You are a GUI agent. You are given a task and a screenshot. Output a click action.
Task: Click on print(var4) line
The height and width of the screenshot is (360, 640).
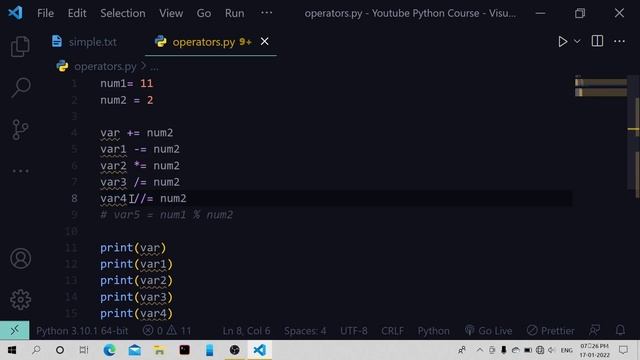(136, 313)
